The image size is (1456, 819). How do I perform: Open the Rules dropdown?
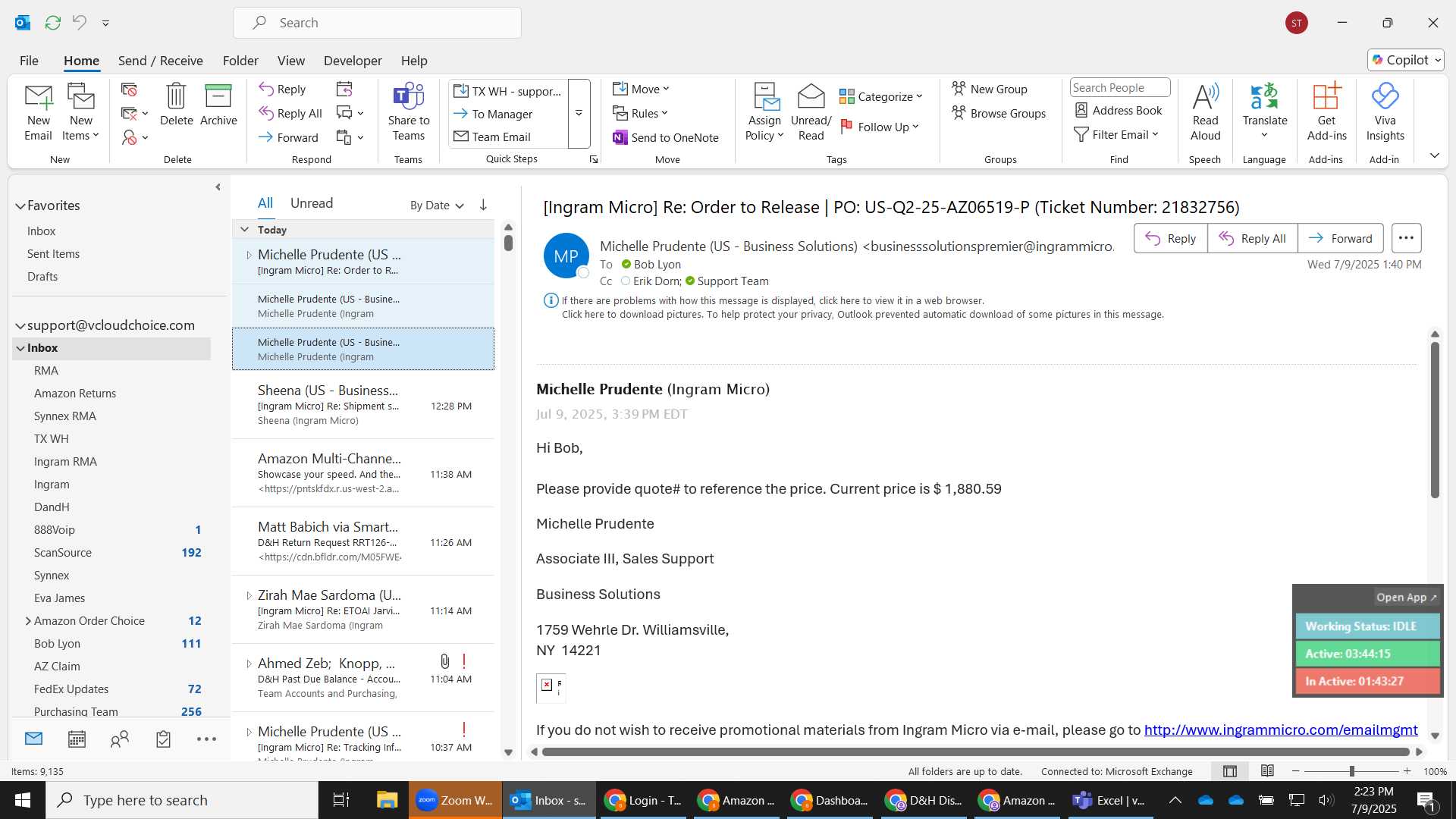coord(641,113)
